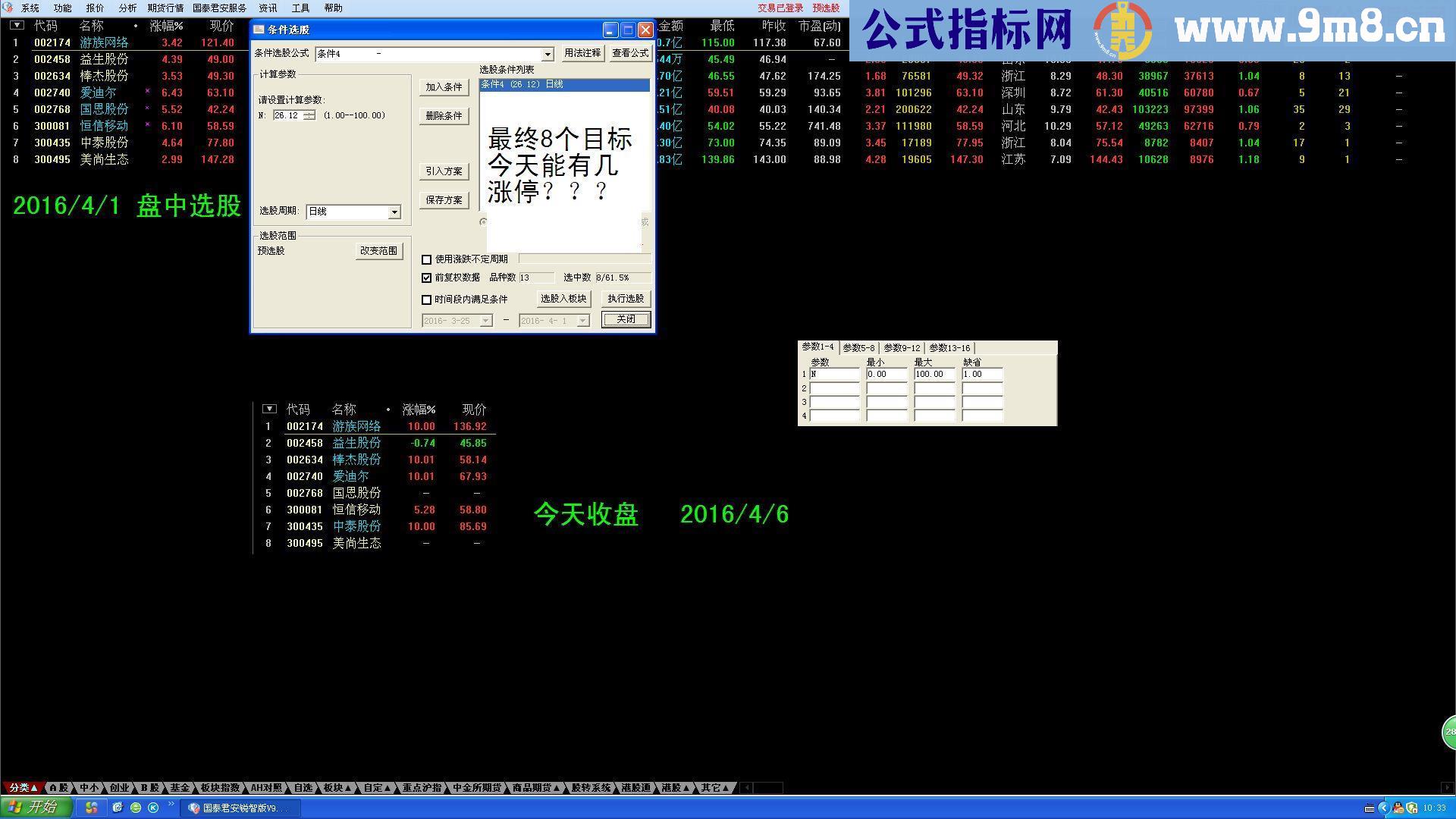Check the 时间段内满足条件 checkbox
1456x819 pixels.
(x=426, y=300)
